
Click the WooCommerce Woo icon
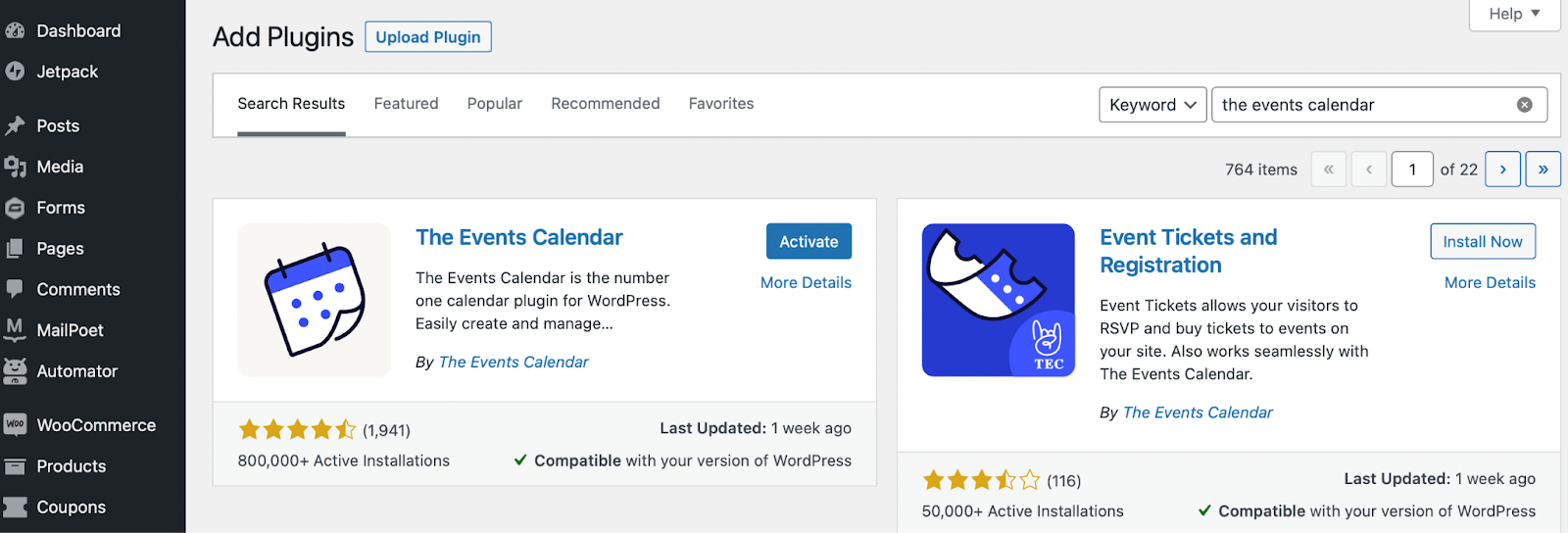[x=15, y=425]
